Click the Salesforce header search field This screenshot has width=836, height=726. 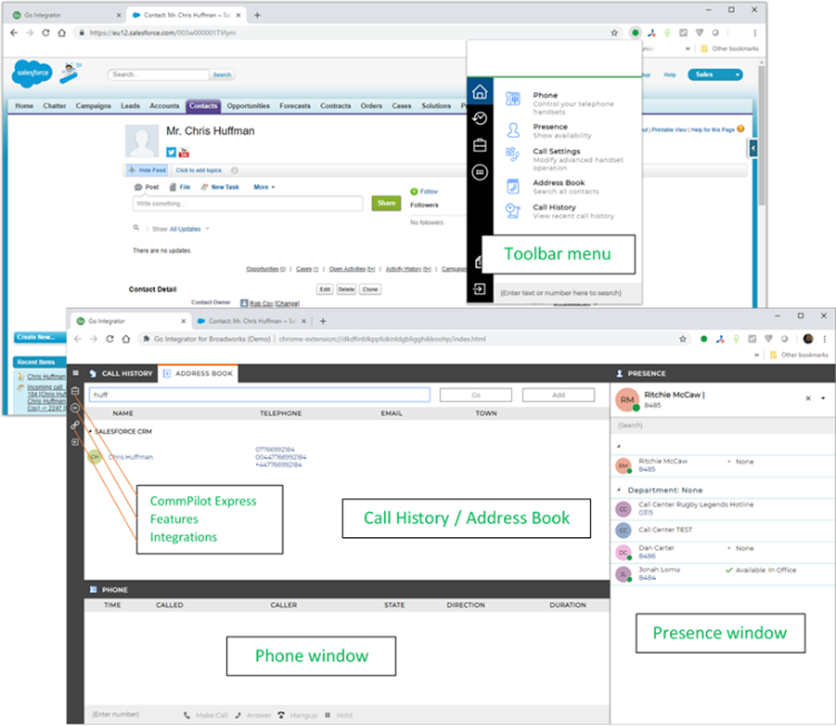coord(158,75)
